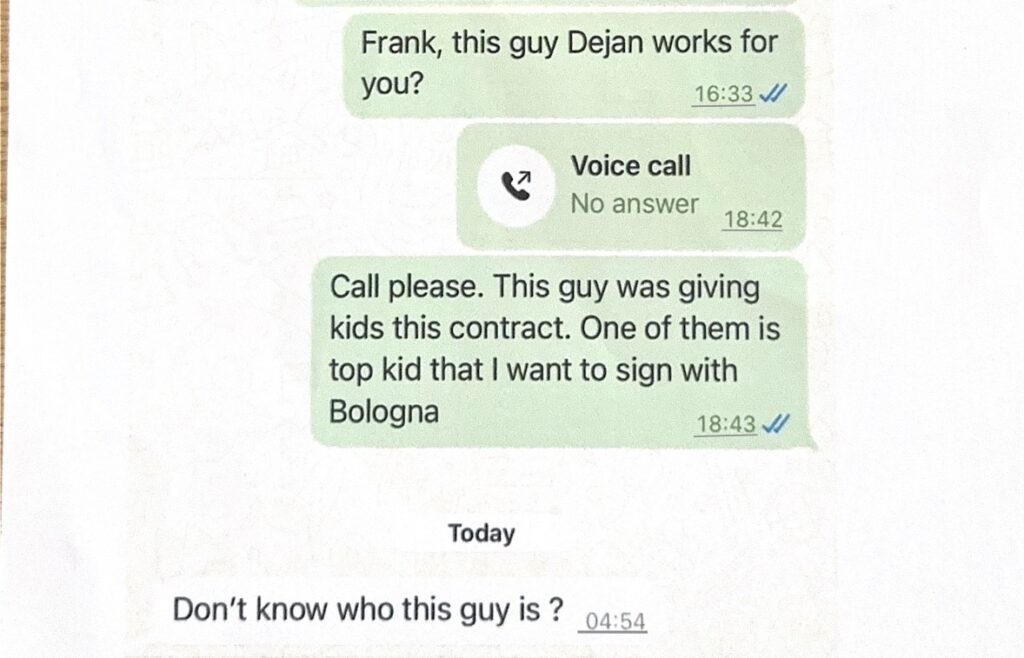Click the 04:54 timestamp on reply
The width and height of the screenshot is (1024, 658).
pos(615,621)
